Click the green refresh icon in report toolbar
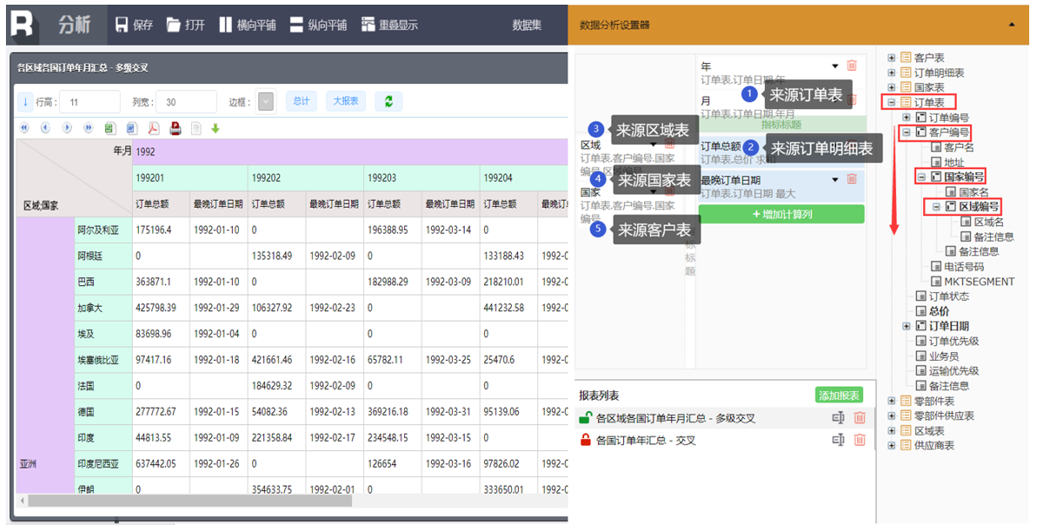 [388, 102]
